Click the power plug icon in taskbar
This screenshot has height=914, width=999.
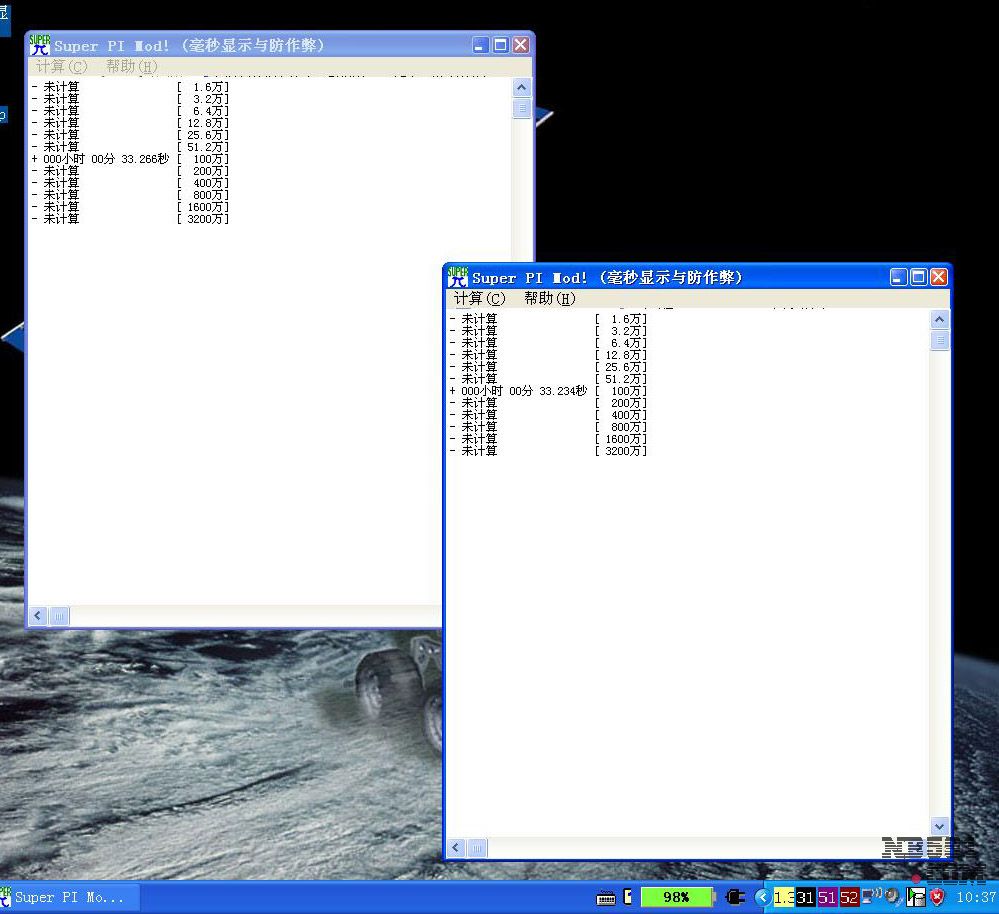tap(736, 897)
